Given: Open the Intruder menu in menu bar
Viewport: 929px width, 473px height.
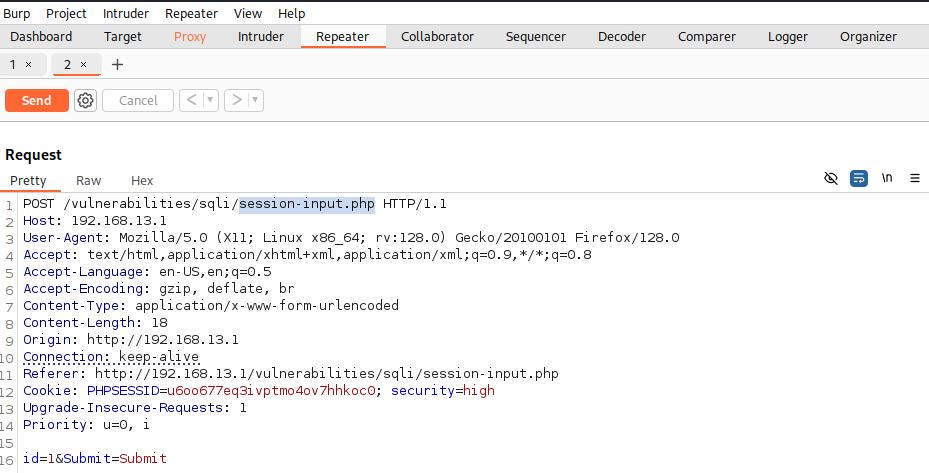Looking at the screenshot, I should point(126,14).
